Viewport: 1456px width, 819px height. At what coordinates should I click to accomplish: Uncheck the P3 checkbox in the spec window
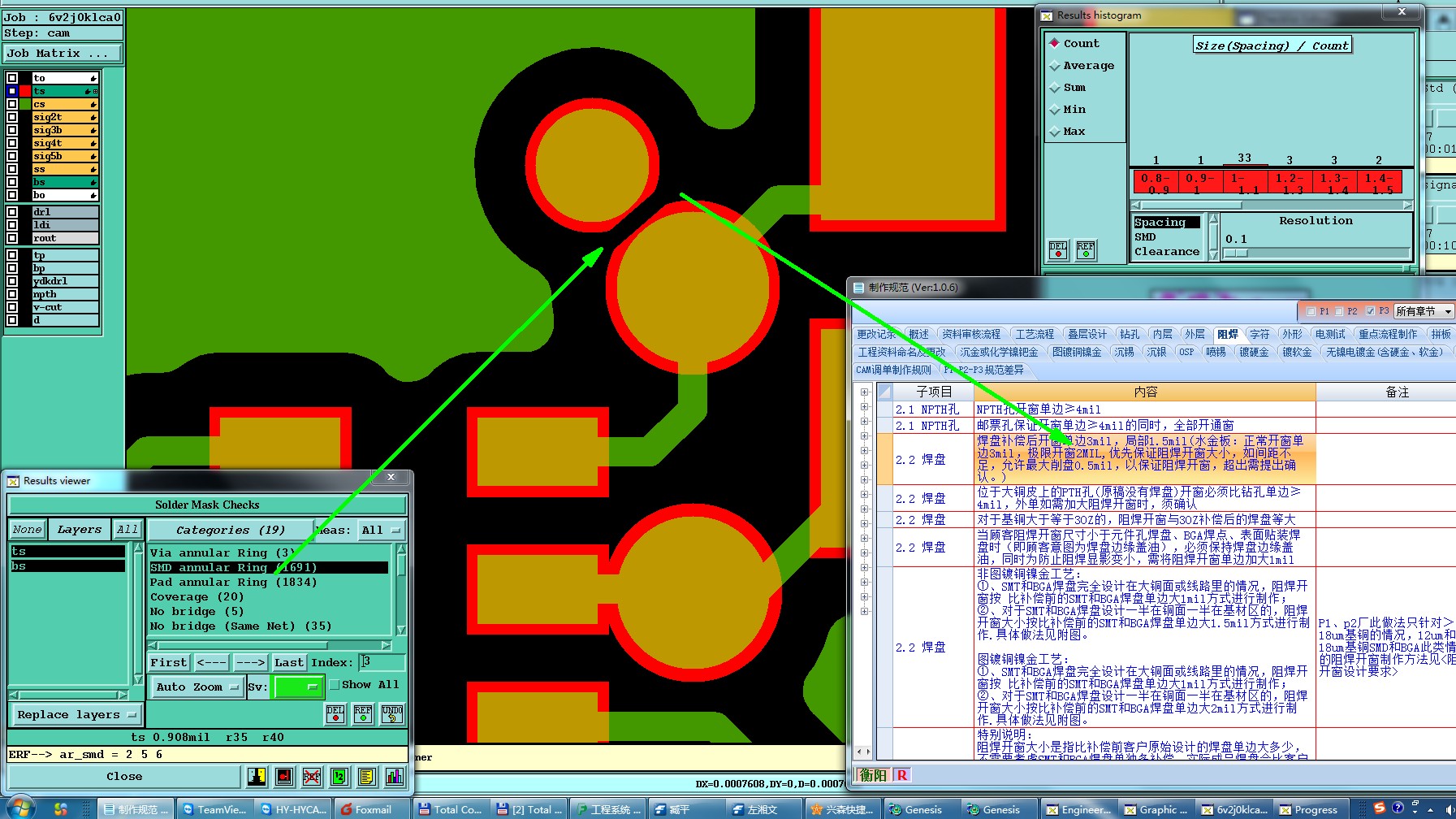(1370, 311)
